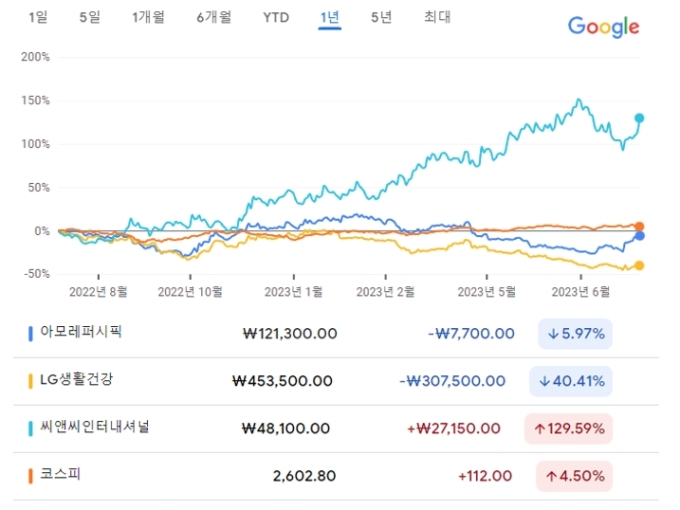Click the 2023년 5월 axis label
680x510 pixels.
tap(487, 292)
